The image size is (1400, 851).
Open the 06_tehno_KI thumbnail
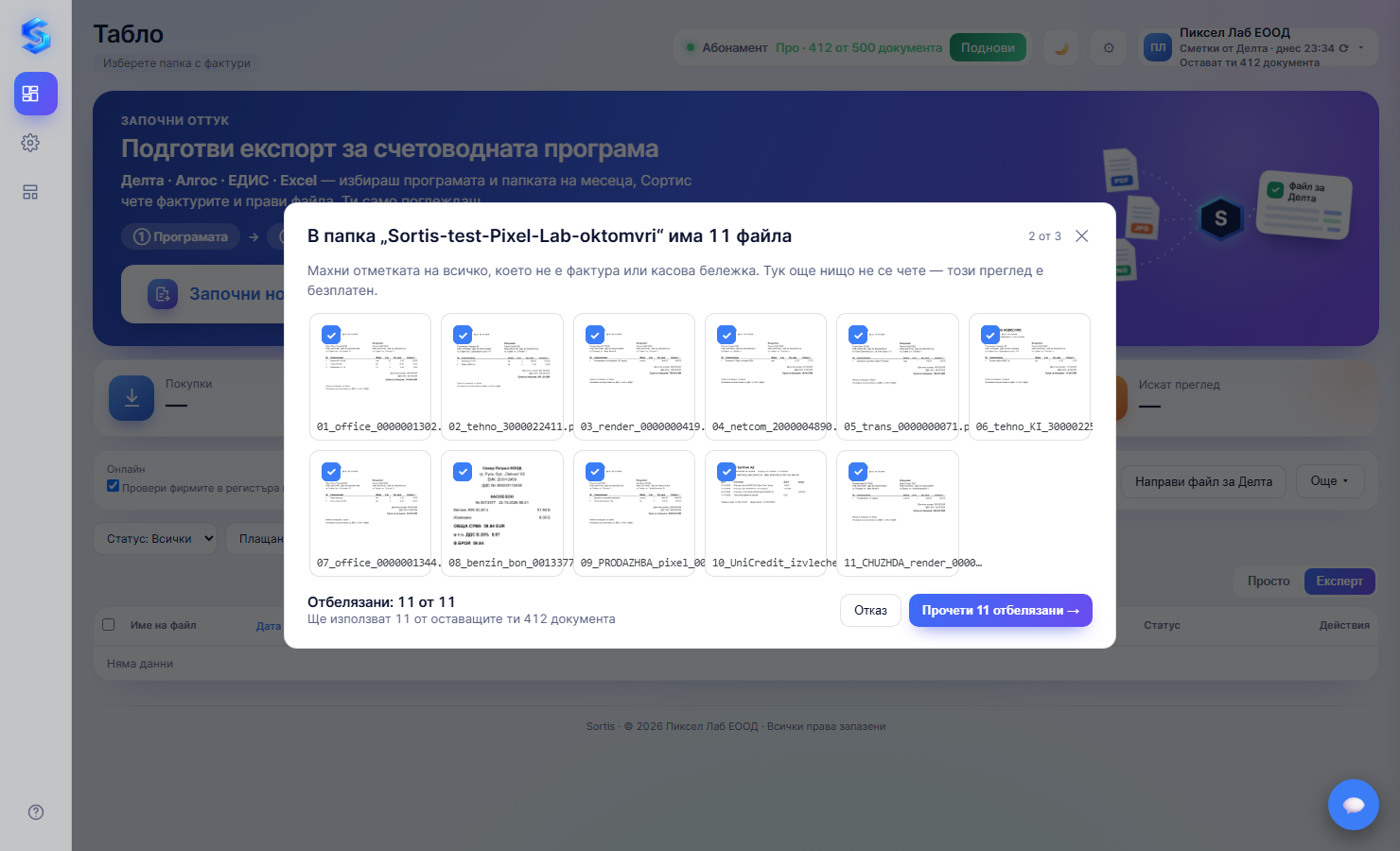click(x=1029, y=377)
